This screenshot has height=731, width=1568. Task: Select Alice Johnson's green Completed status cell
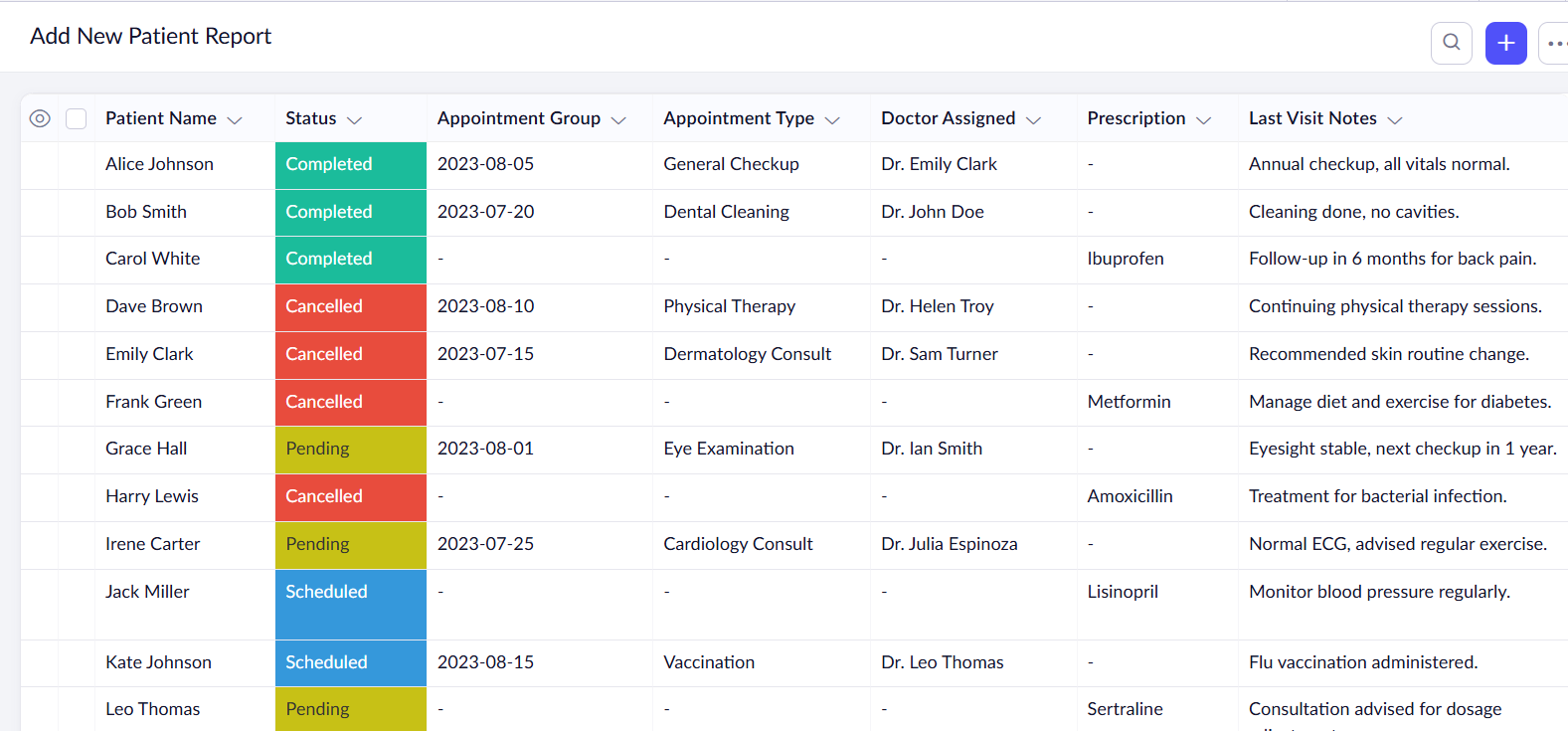[351, 165]
